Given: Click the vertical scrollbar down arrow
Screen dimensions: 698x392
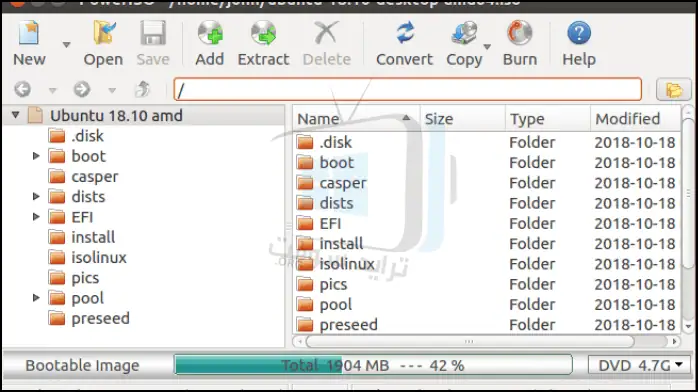Looking at the screenshot, I should click(x=688, y=327).
